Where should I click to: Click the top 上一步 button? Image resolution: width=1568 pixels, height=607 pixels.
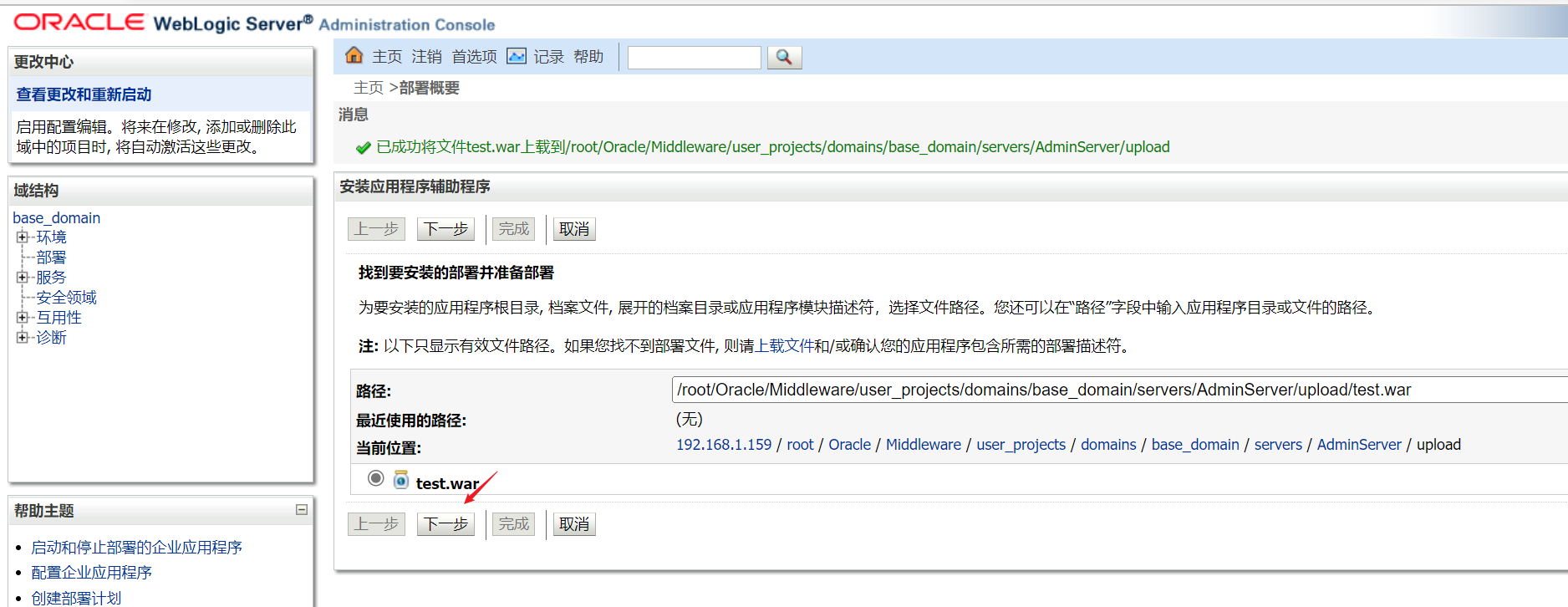click(376, 229)
